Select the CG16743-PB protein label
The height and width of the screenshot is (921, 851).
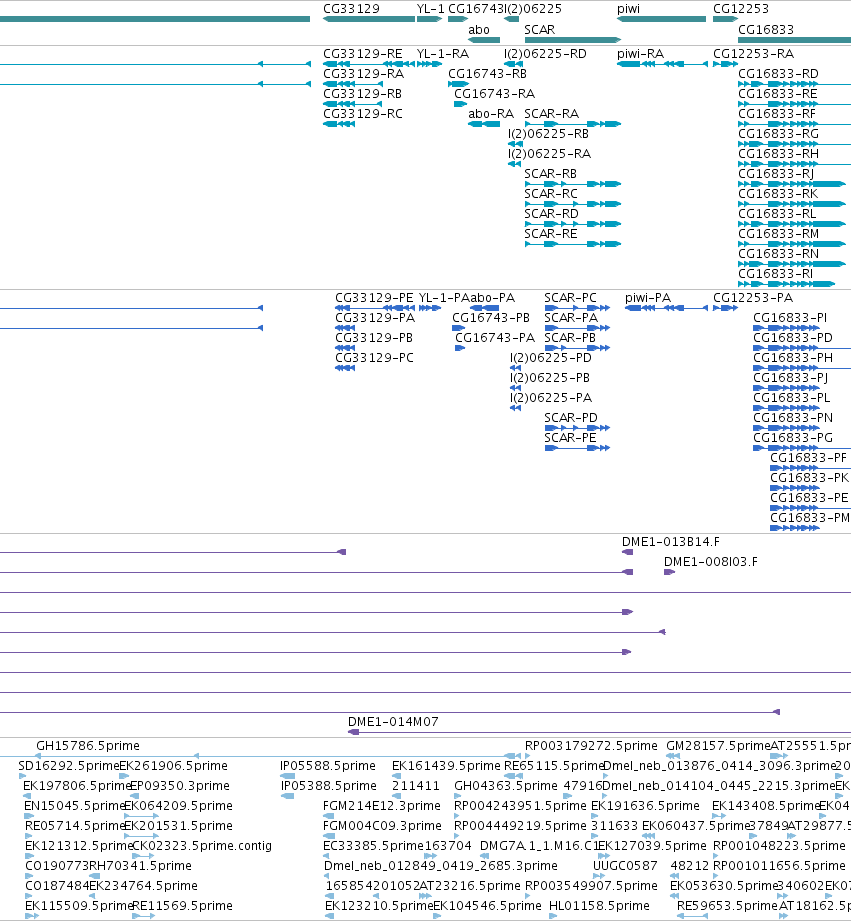490,318
